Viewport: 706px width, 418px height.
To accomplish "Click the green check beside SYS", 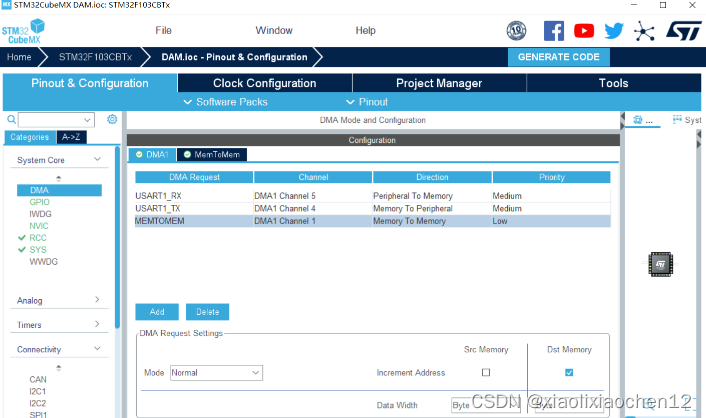I will pos(22,250).
